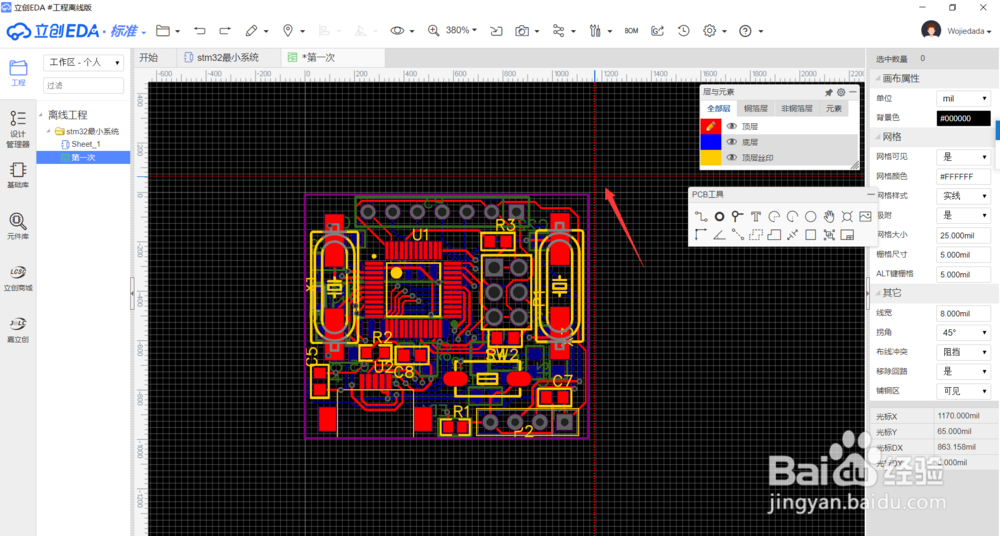This screenshot has height=536, width=1000.
Task: Click the undo arrow icon
Action: pyautogui.click(x=200, y=31)
